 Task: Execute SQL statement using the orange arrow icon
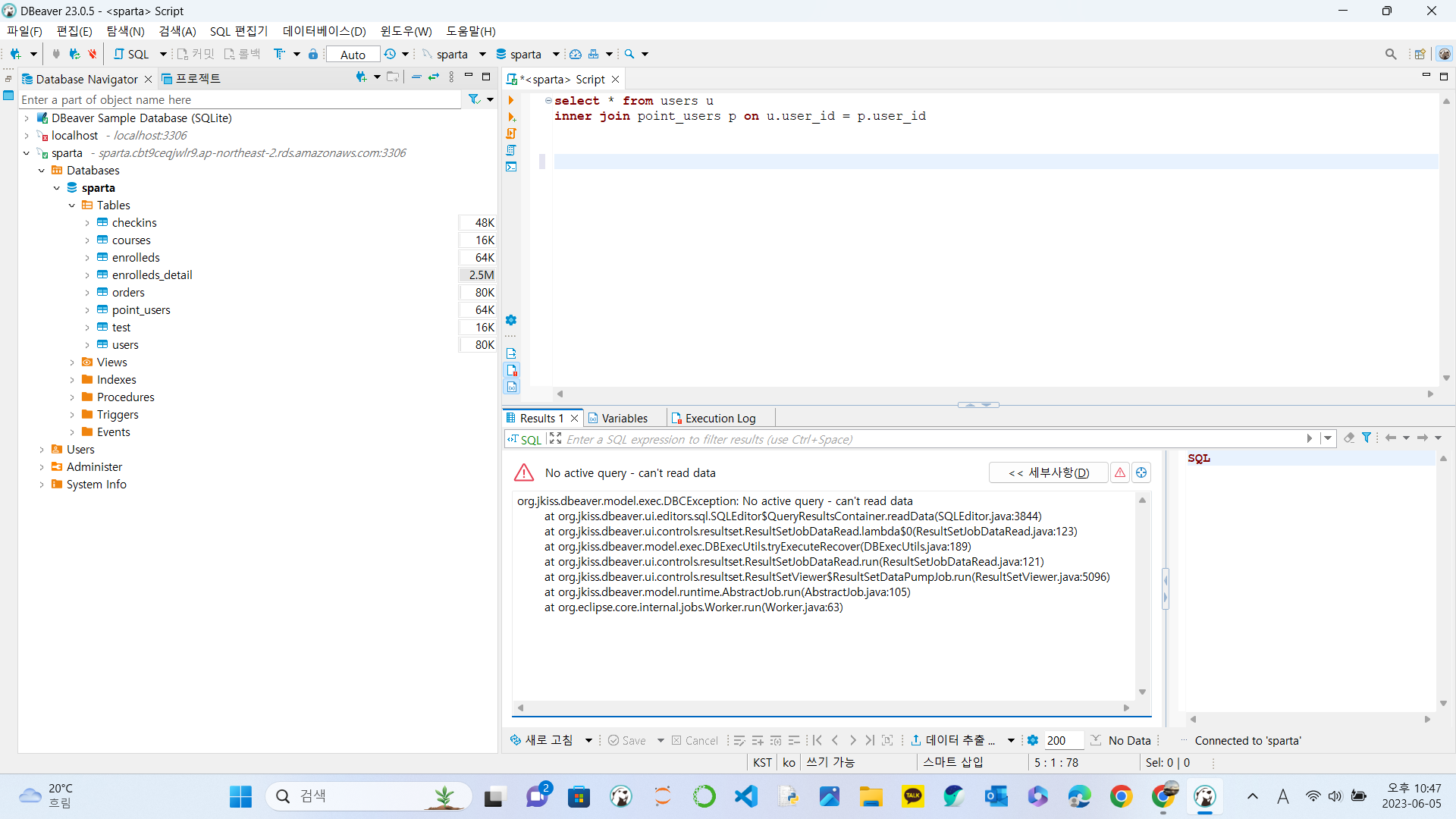[511, 100]
